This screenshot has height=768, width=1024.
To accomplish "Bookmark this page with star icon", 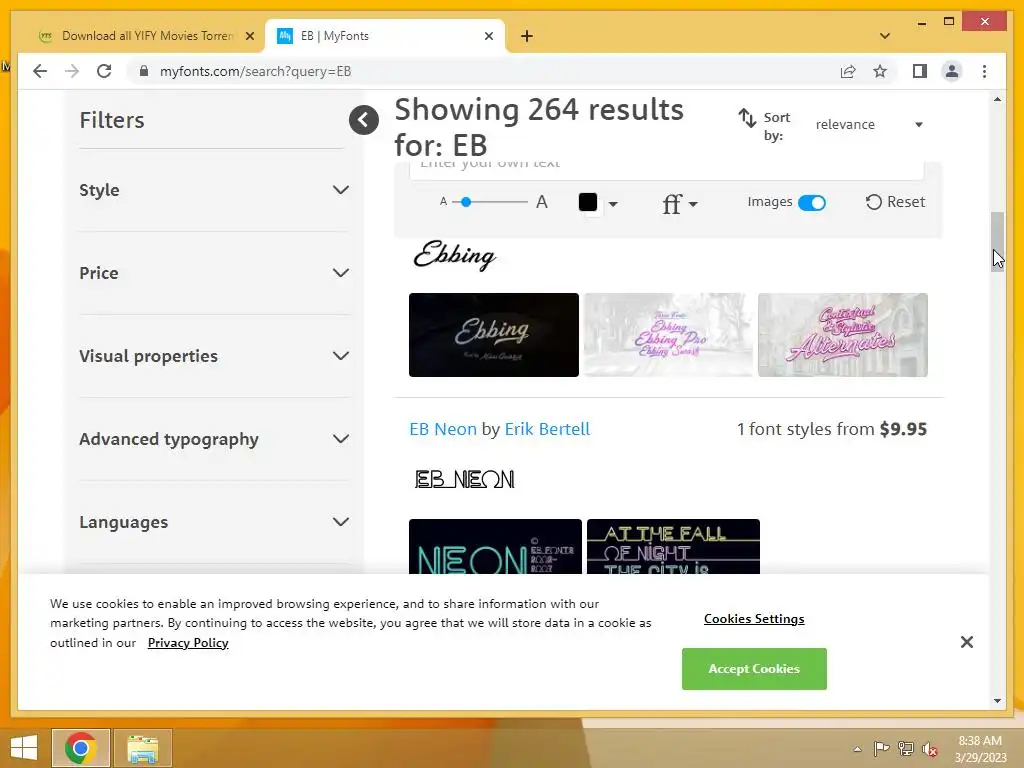I will [880, 71].
